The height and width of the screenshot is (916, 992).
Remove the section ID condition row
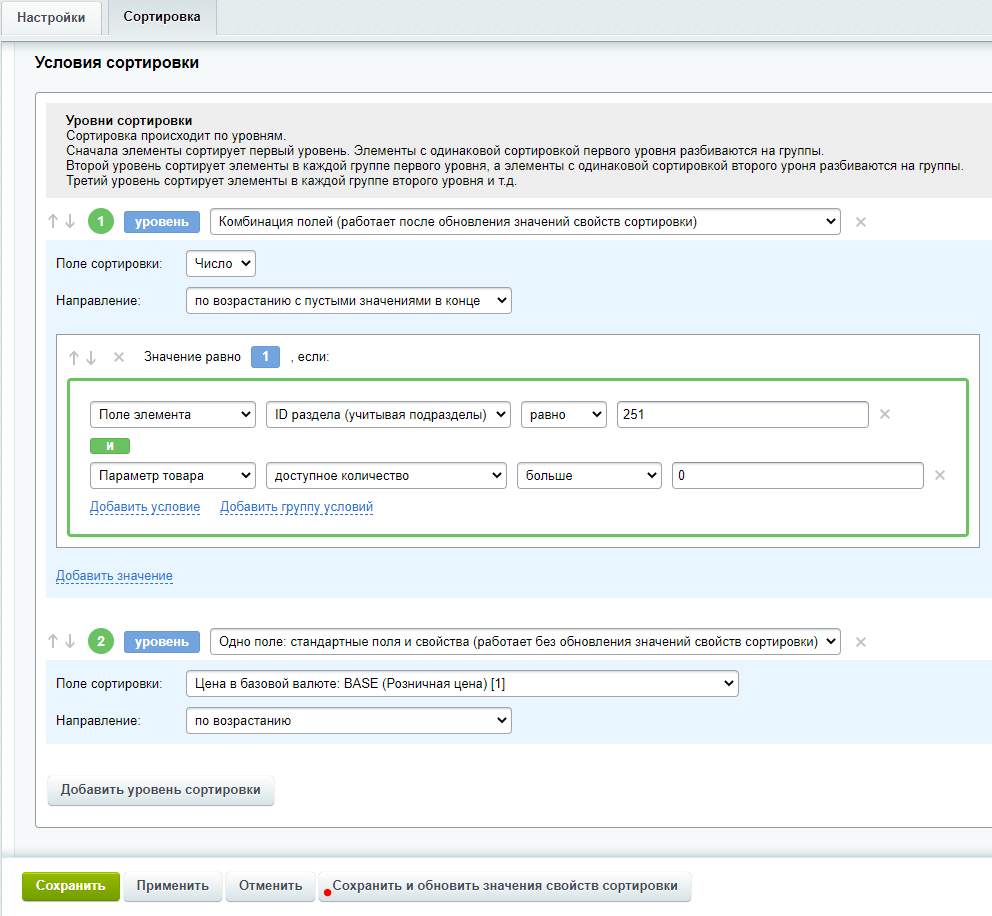pyautogui.click(x=884, y=414)
